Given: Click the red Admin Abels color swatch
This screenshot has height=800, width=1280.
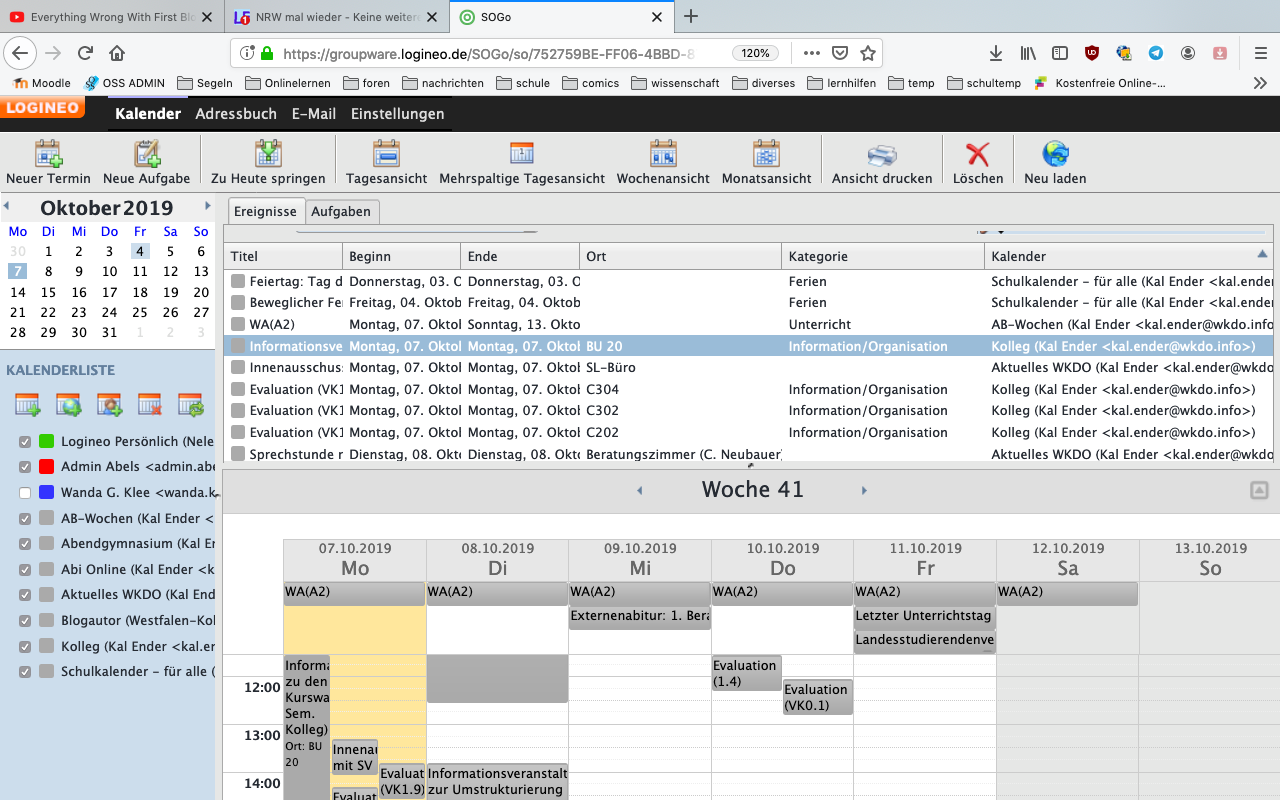Looking at the screenshot, I should pyautogui.click(x=46, y=467).
